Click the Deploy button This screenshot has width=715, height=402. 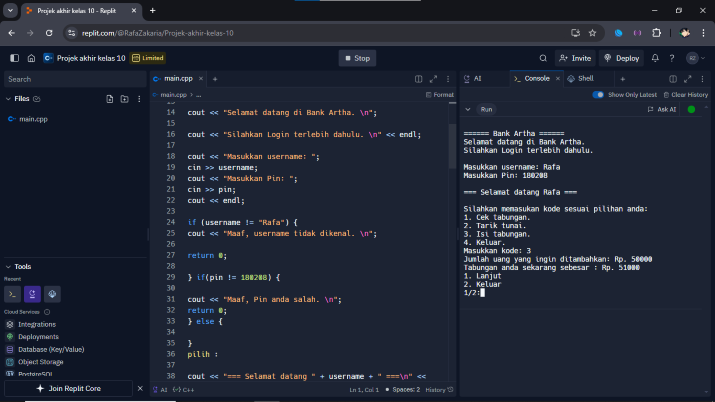point(622,58)
